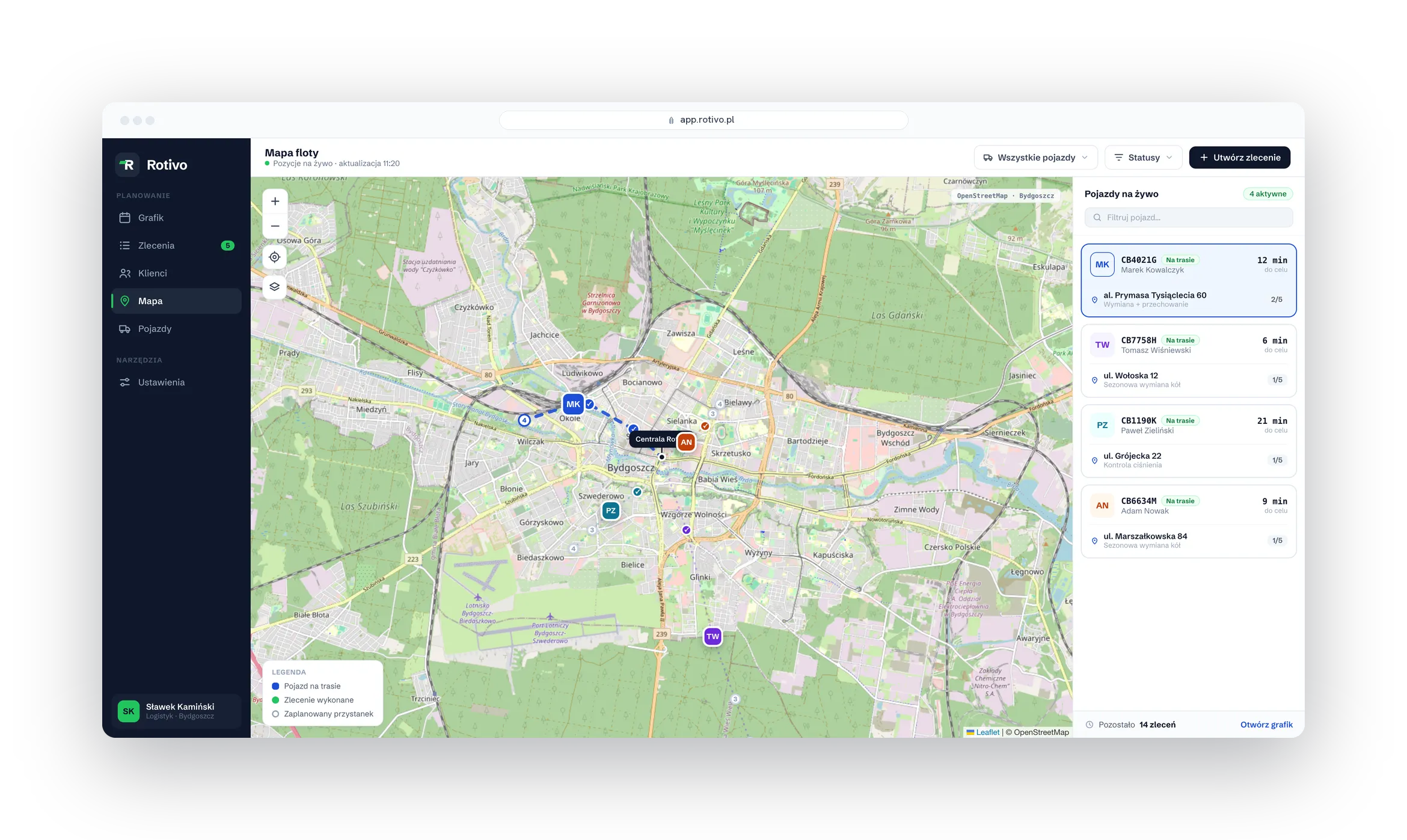This screenshot has width=1407, height=840.
Task: Click the Adam Nowak driver name
Action: pos(1145,511)
